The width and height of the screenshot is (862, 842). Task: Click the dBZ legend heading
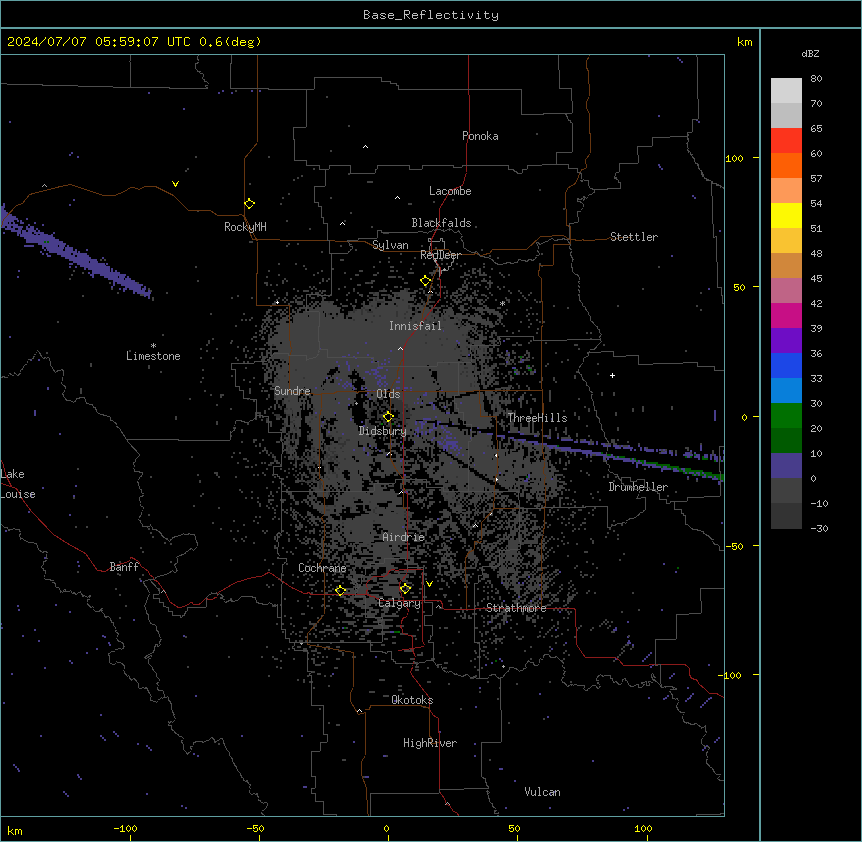coord(810,53)
